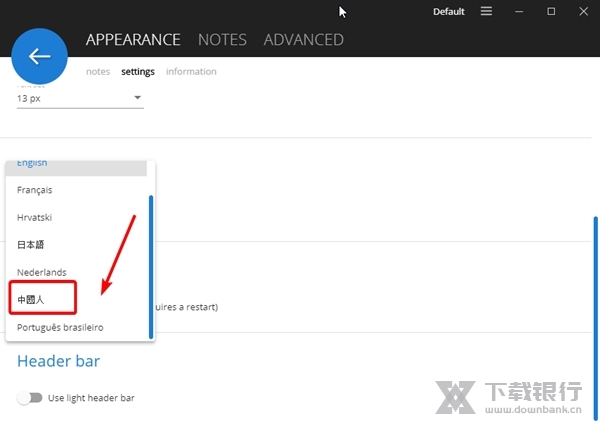Select Português brasileiro language

pos(60,327)
